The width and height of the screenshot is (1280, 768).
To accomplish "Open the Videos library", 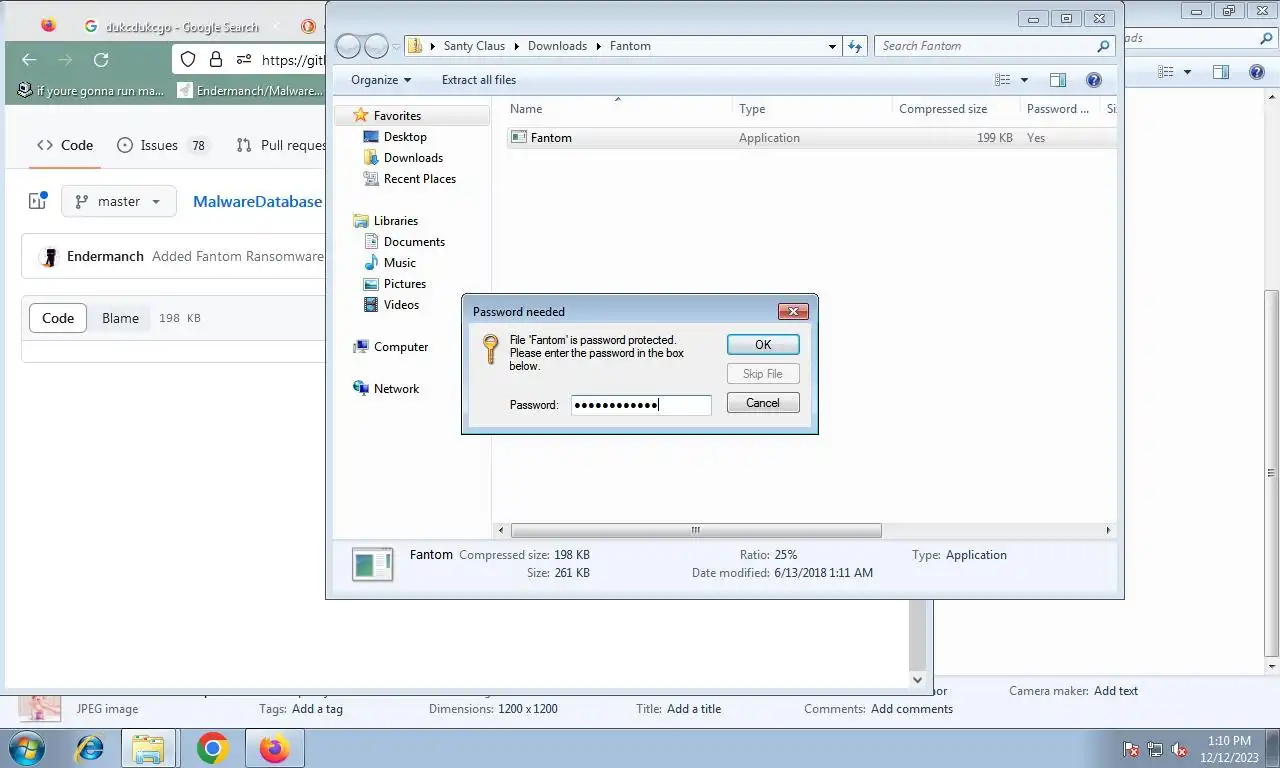I will (401, 305).
